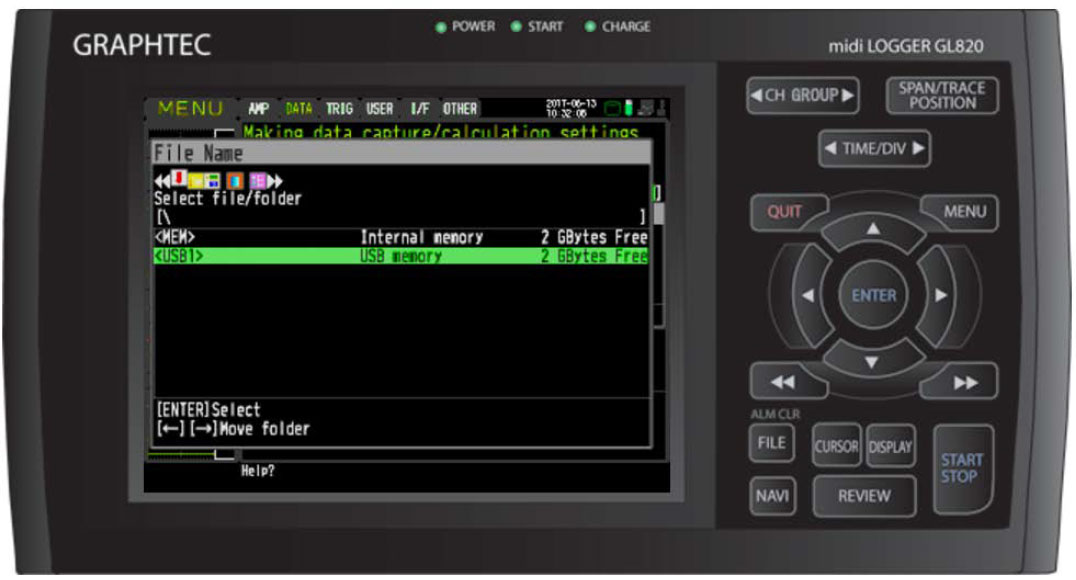Click the ENTER key
The height and width of the screenshot is (580, 1076).
[874, 296]
